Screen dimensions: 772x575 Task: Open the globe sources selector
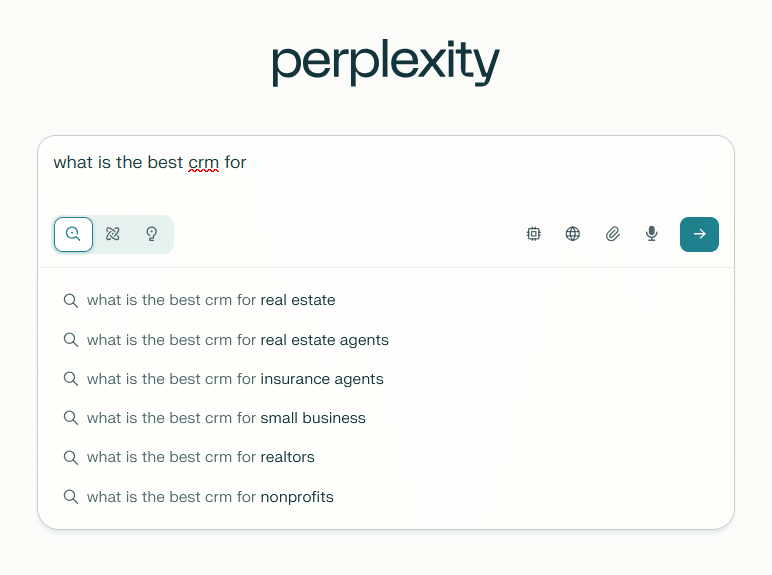coord(573,234)
